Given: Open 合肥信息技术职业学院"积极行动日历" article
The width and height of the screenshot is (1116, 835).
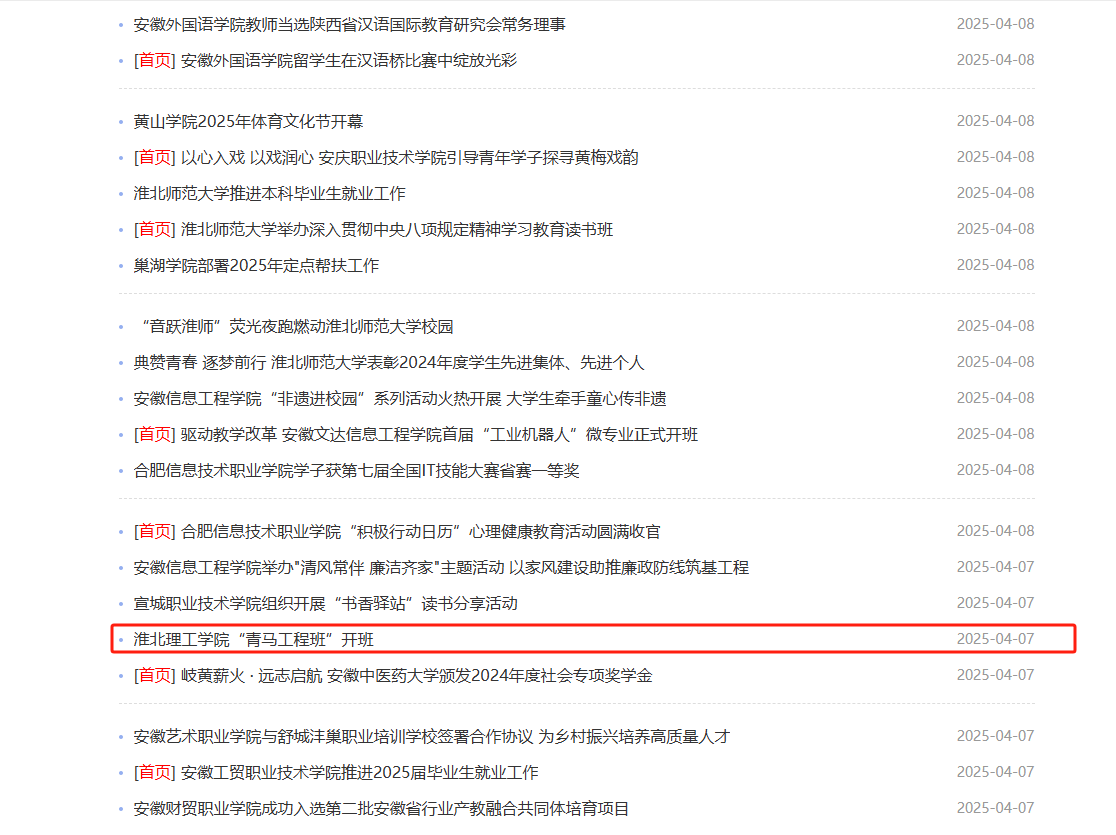Looking at the screenshot, I should click(x=420, y=532).
